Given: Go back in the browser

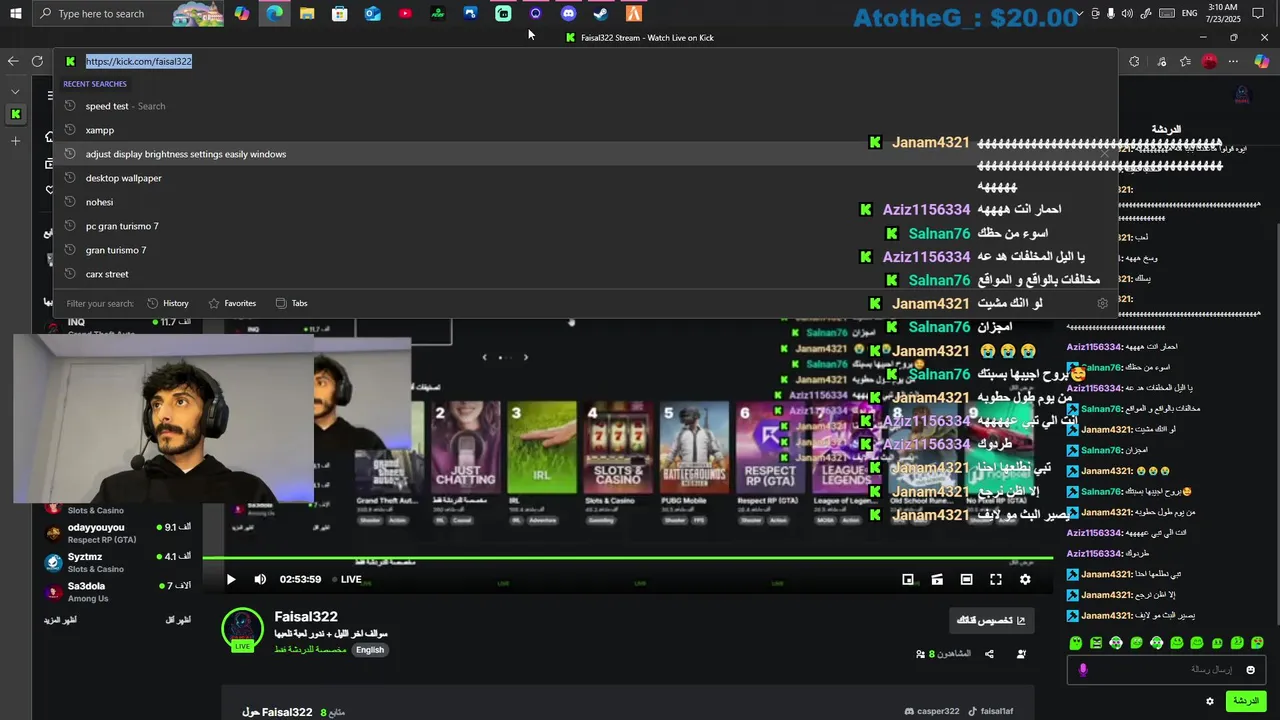Looking at the screenshot, I should pyautogui.click(x=13, y=61).
